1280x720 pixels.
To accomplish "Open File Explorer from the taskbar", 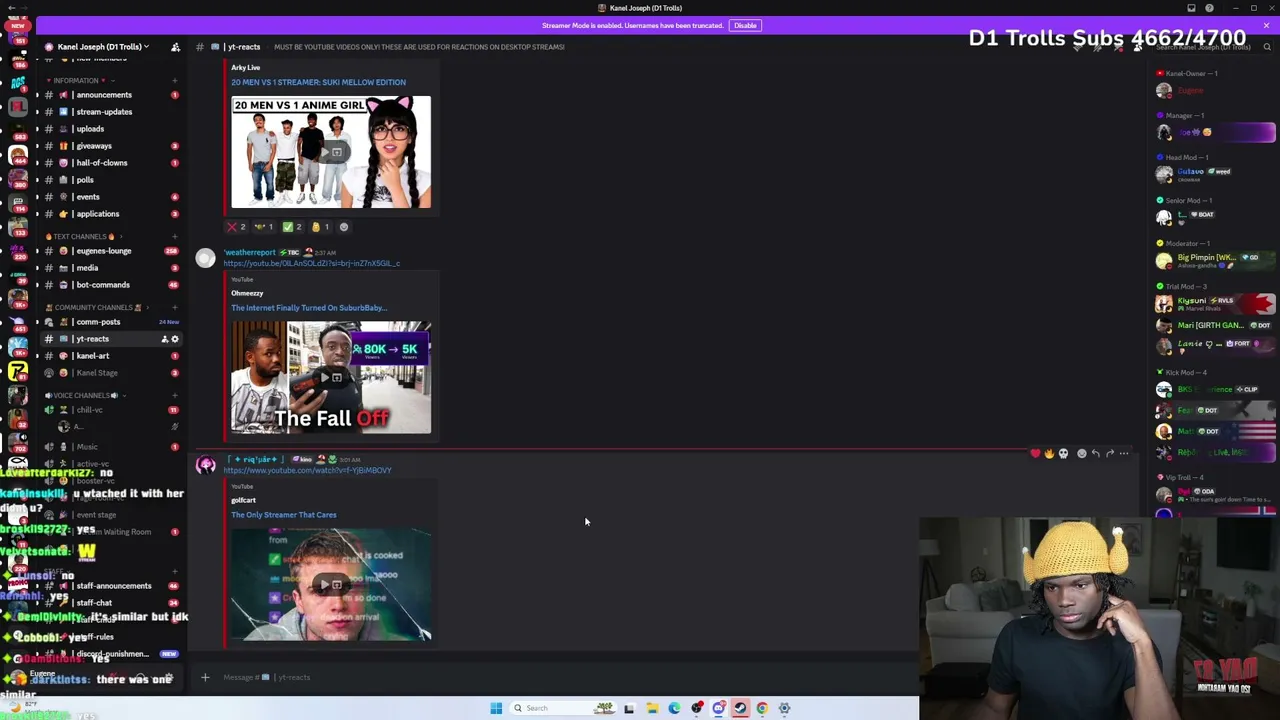I will coord(651,708).
